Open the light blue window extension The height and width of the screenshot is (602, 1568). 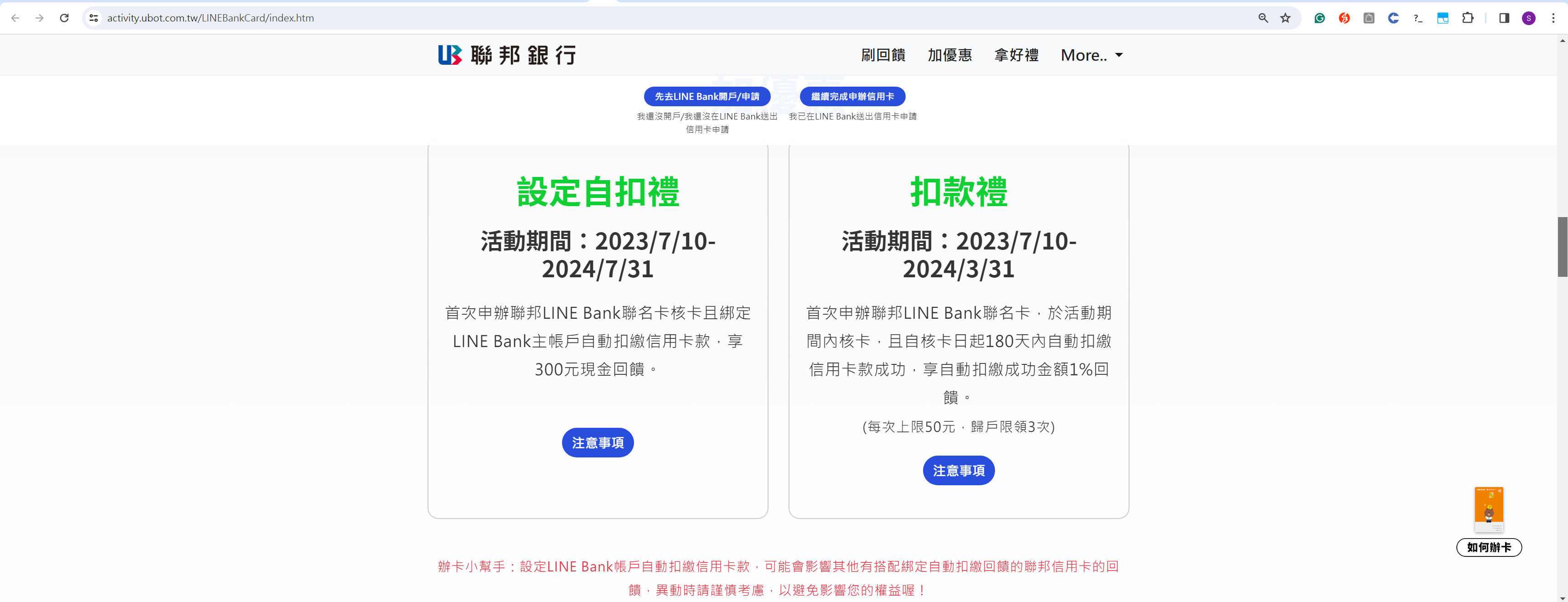(x=1443, y=18)
